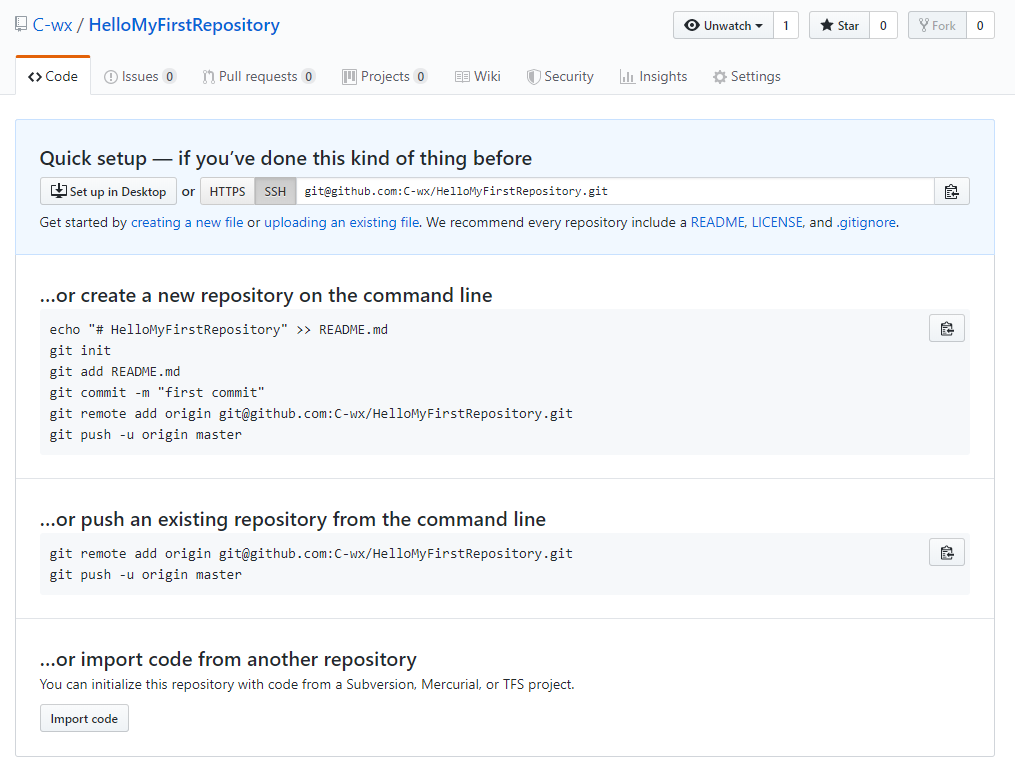This screenshot has height=770, width=1015.
Task: Select the Code tab
Action: (53, 76)
